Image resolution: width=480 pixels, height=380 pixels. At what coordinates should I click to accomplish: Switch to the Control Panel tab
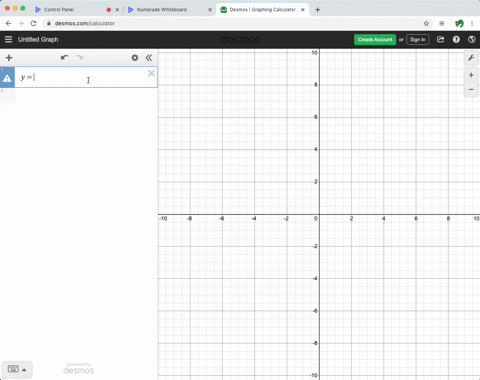[59, 10]
